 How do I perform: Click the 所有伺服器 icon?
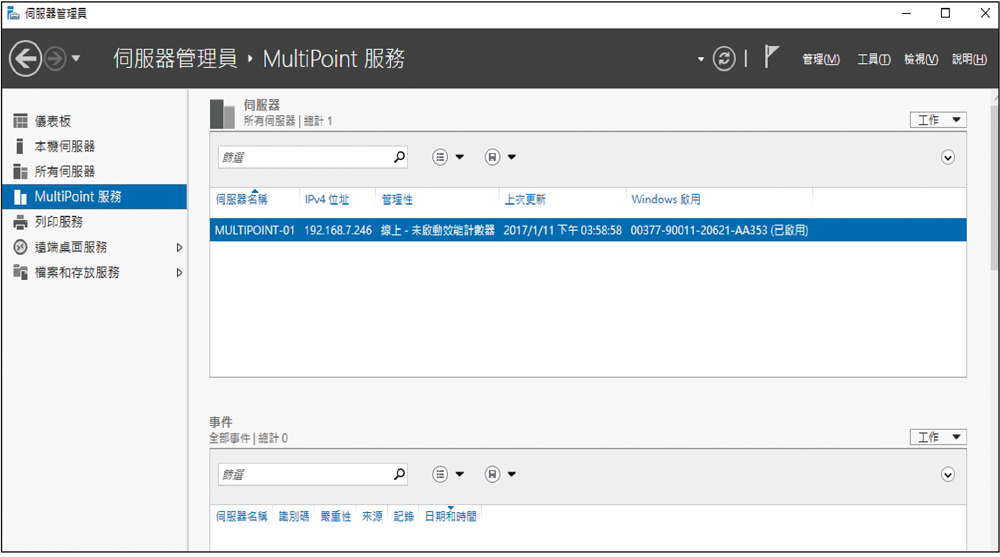(x=20, y=172)
